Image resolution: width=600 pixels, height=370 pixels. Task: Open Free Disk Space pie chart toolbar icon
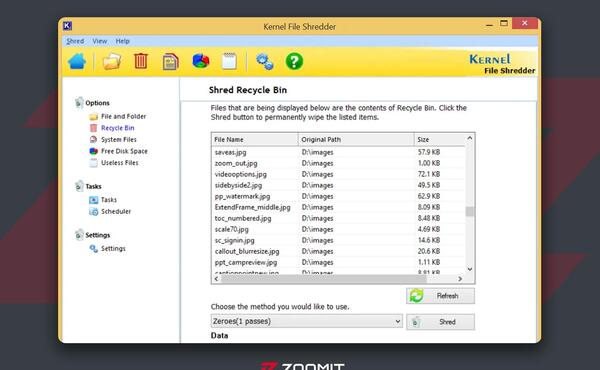[201, 61]
